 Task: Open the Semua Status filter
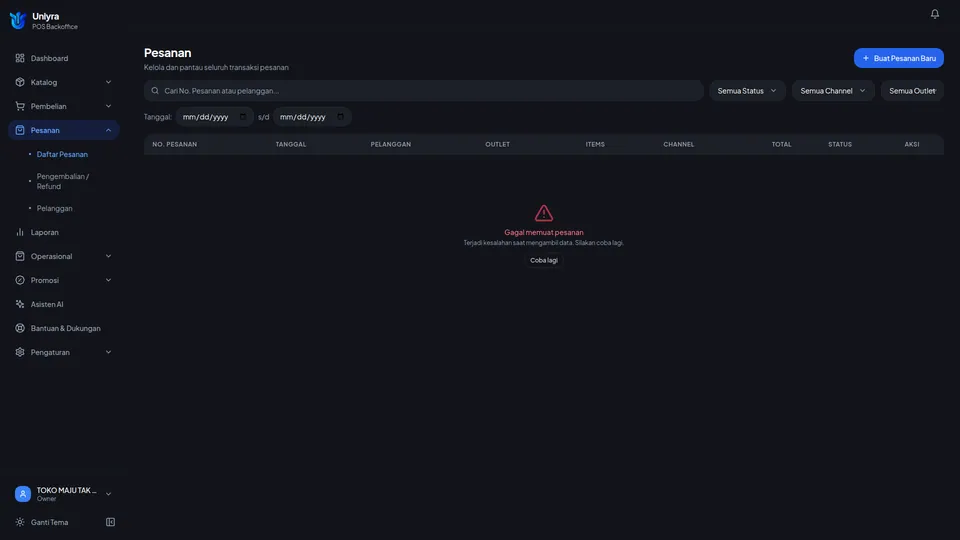[x=747, y=91]
